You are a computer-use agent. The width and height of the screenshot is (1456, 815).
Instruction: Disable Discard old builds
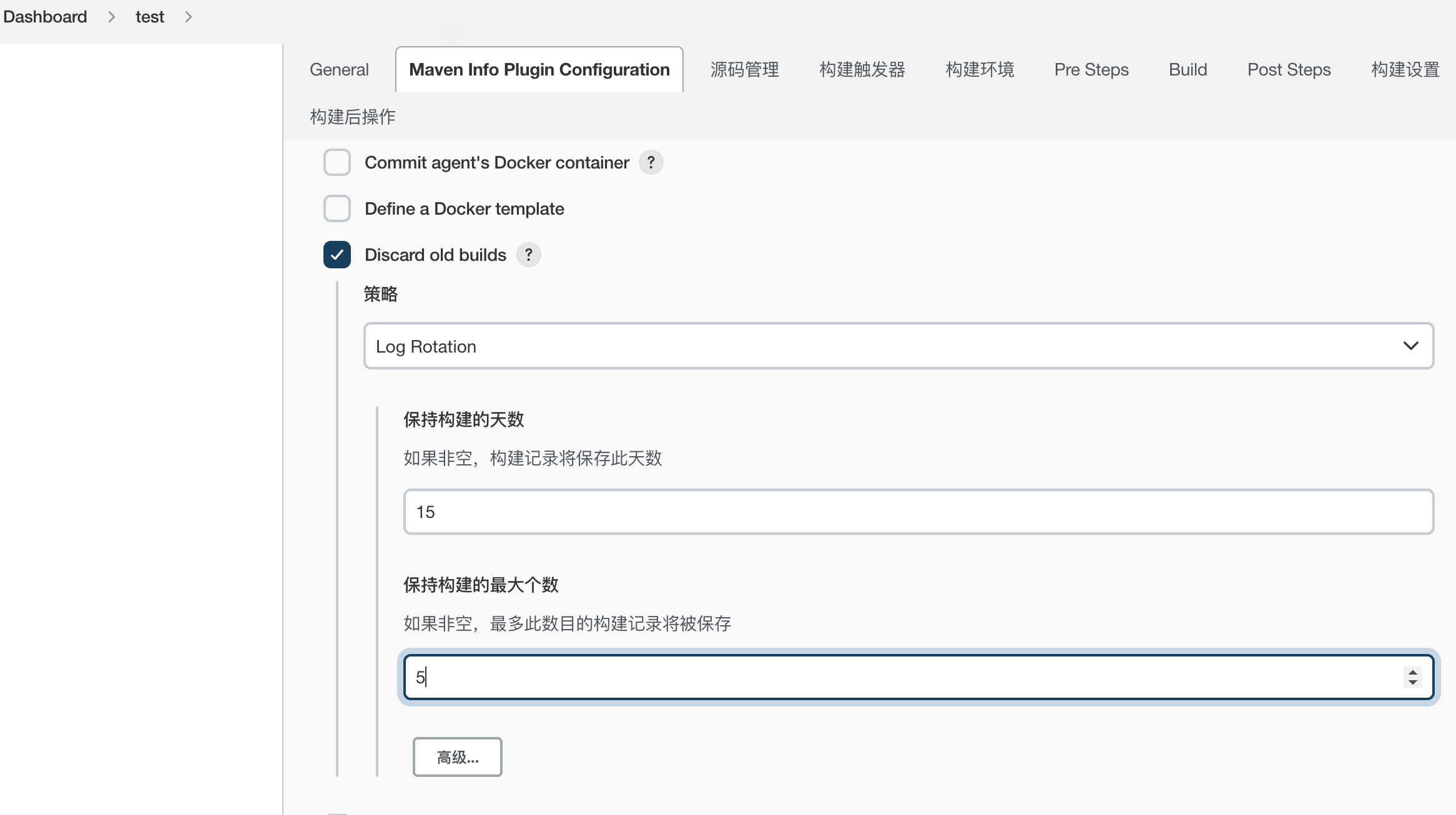point(337,255)
